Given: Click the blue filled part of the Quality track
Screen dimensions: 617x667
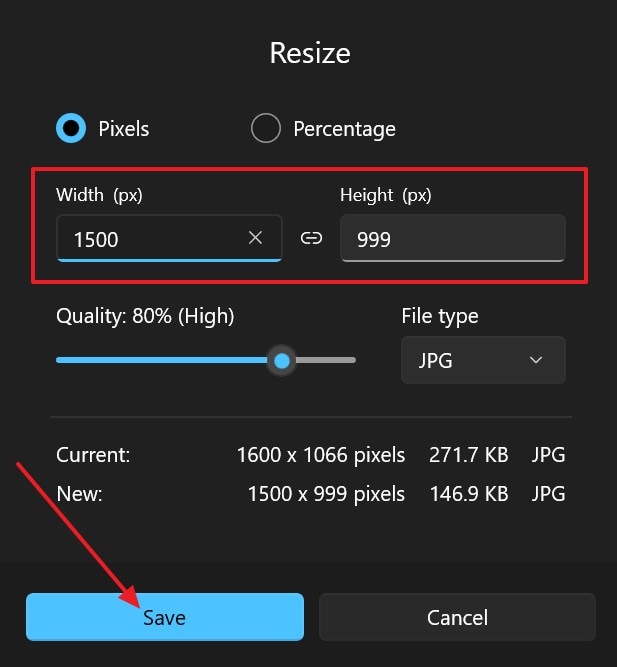Looking at the screenshot, I should (x=160, y=360).
